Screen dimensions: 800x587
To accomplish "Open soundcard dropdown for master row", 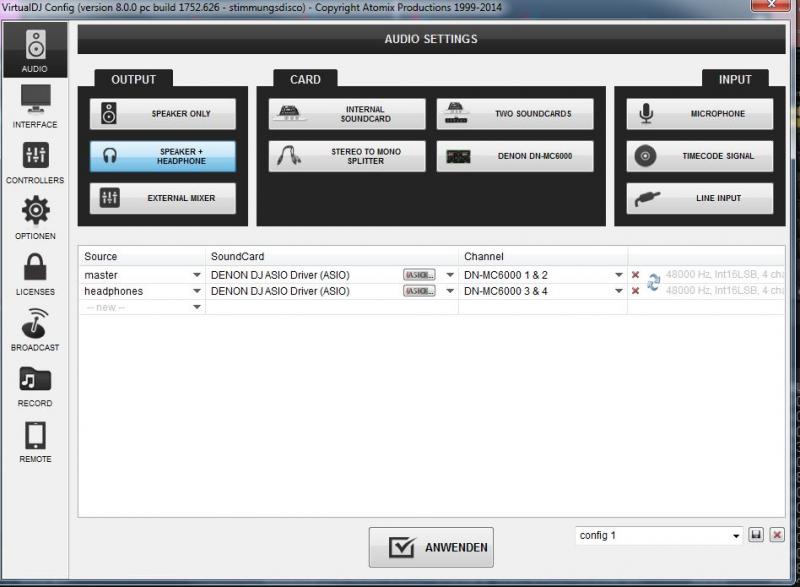I will [449, 275].
